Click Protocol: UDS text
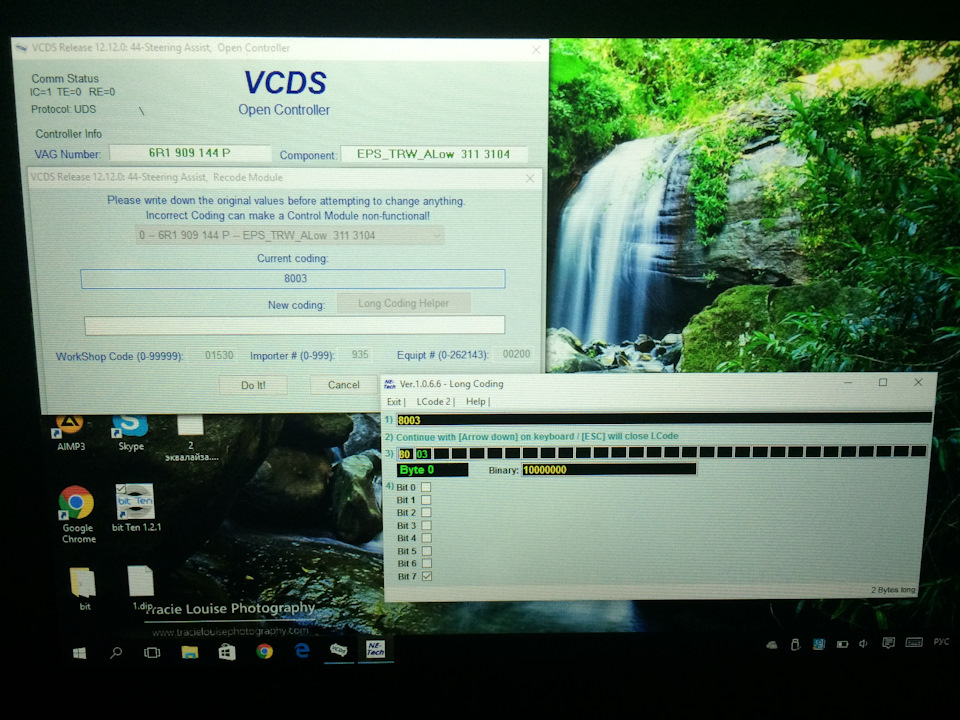This screenshot has height=720, width=960. (x=64, y=109)
